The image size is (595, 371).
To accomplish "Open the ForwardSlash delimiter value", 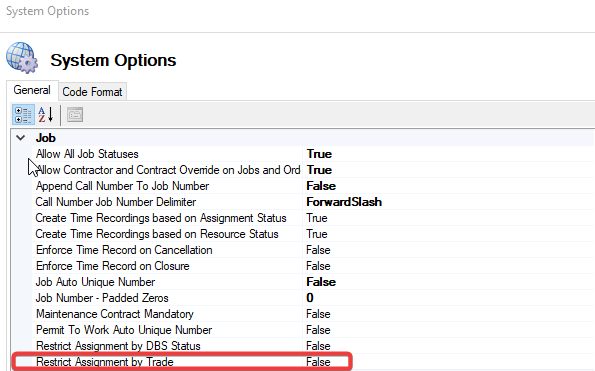I will tap(344, 202).
